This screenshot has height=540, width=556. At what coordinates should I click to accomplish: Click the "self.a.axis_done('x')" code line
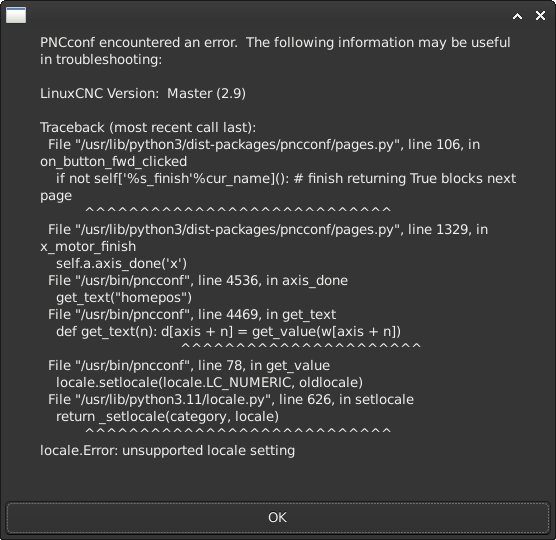point(121,263)
